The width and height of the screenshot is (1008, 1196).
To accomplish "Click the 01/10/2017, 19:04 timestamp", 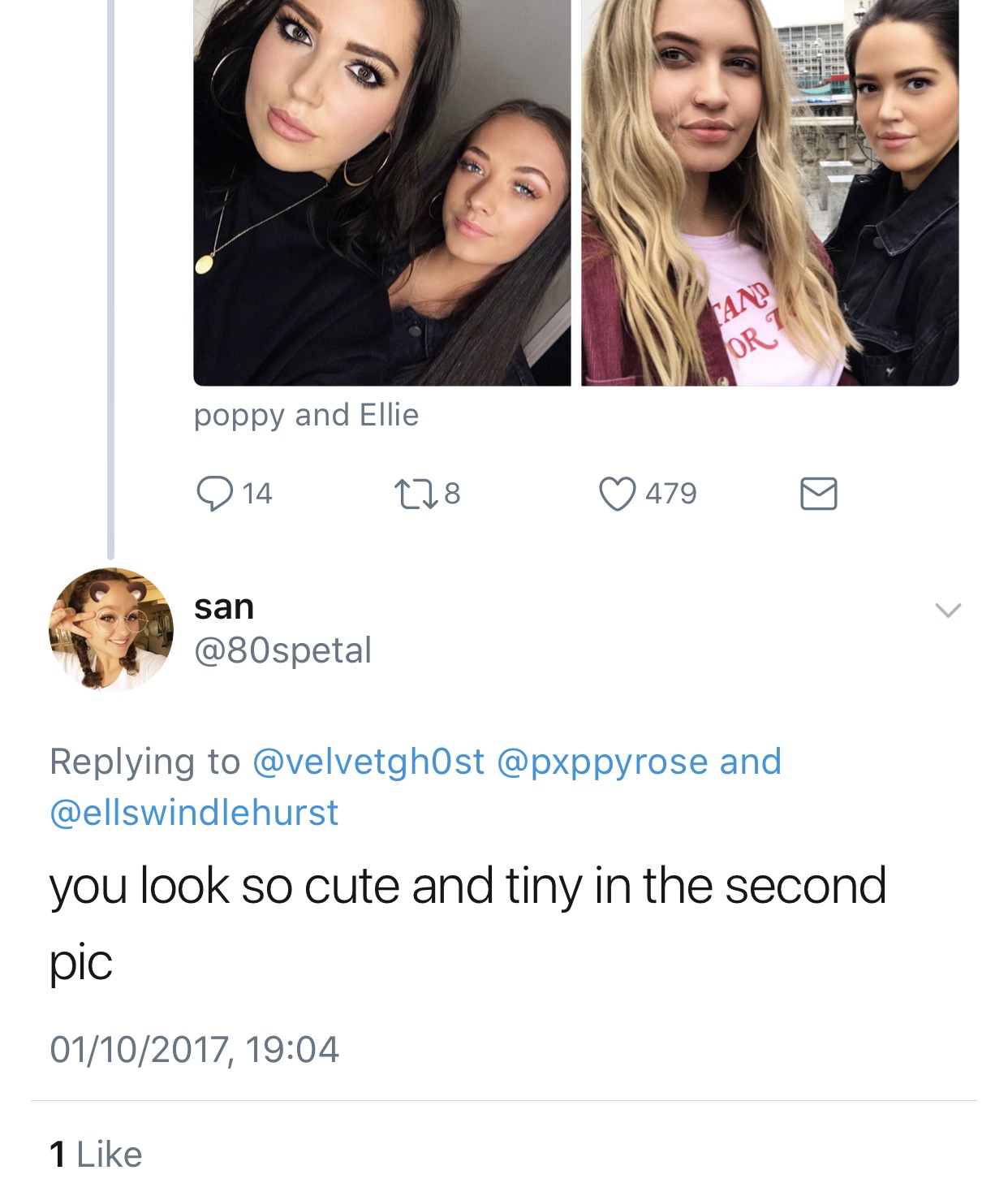I will [194, 1049].
